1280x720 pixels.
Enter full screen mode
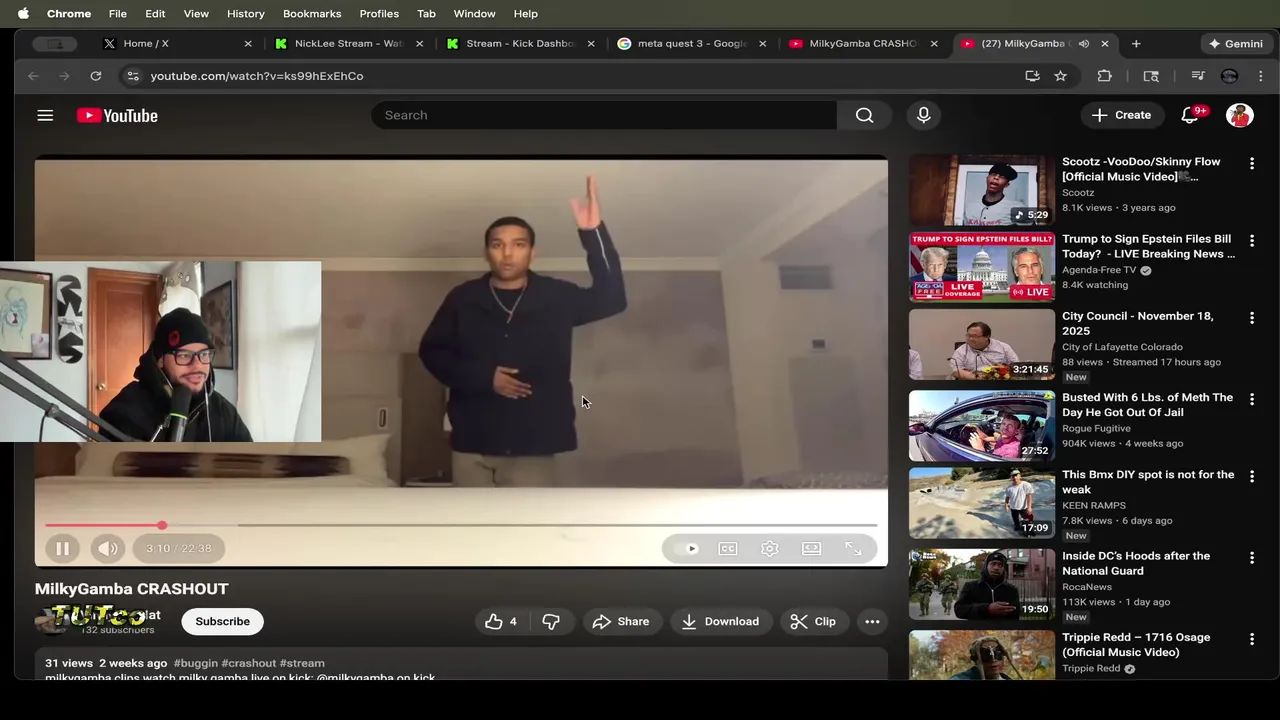coord(853,548)
